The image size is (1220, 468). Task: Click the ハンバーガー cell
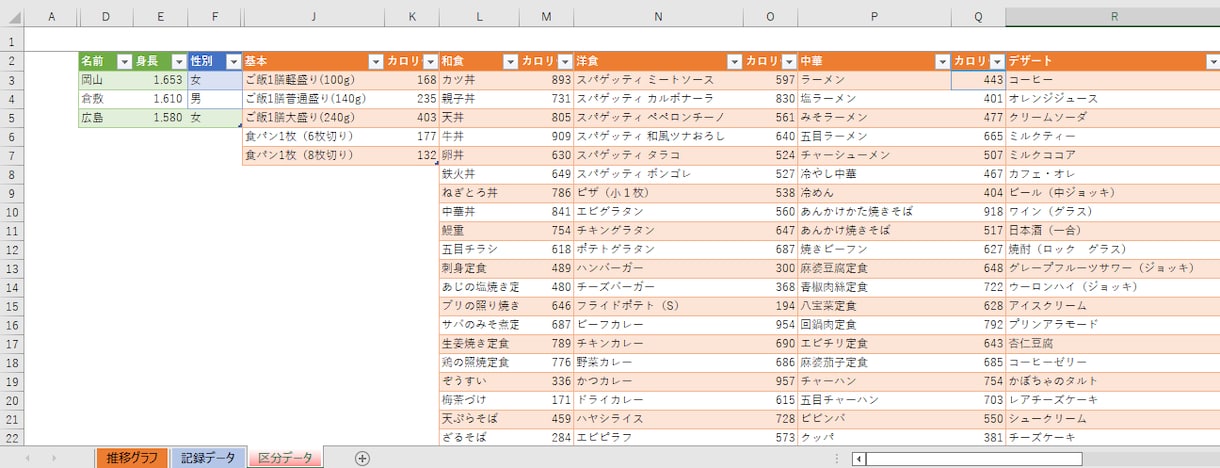pyautogui.click(x=657, y=268)
